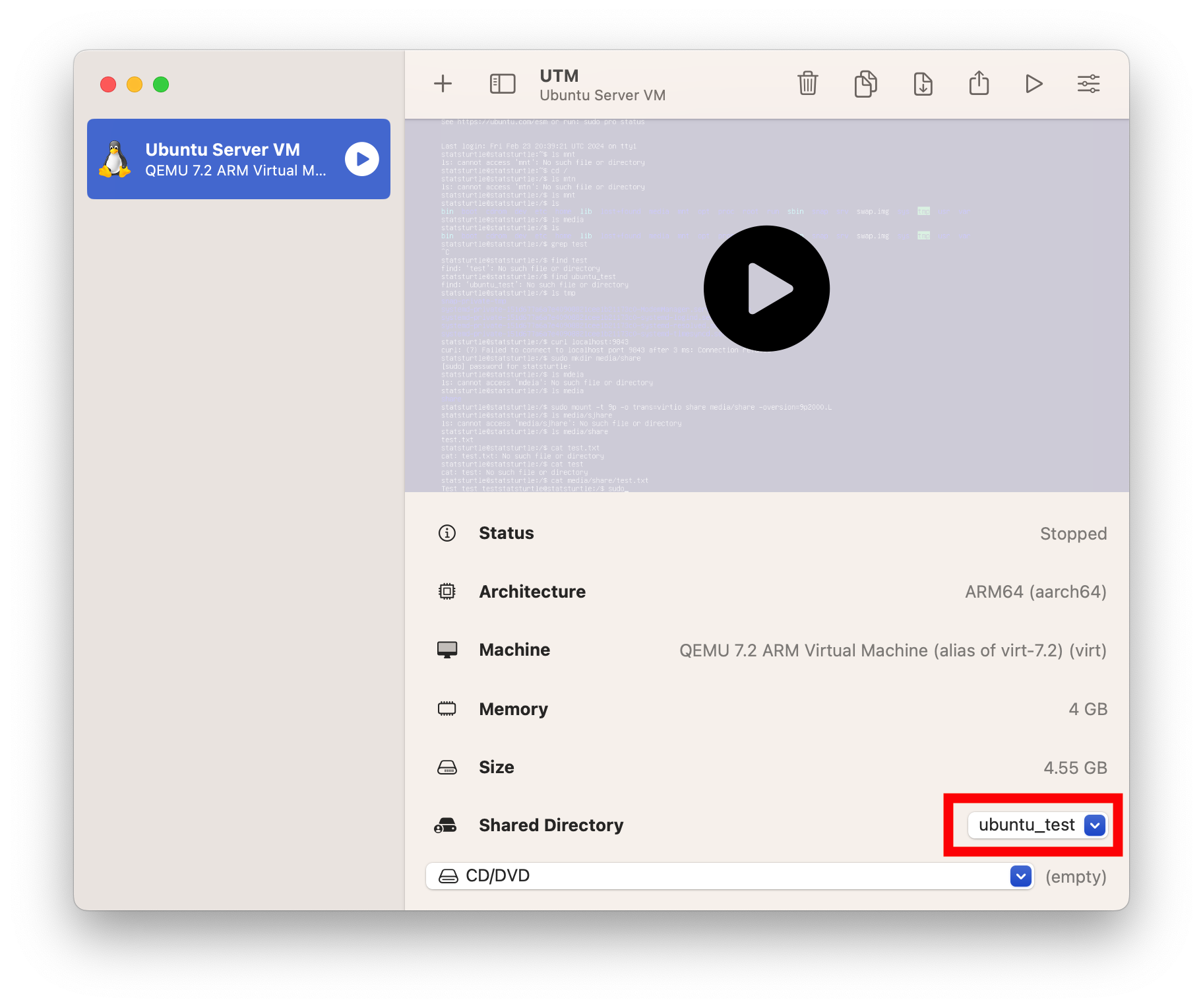Click the Stopped status value

coord(1073,534)
